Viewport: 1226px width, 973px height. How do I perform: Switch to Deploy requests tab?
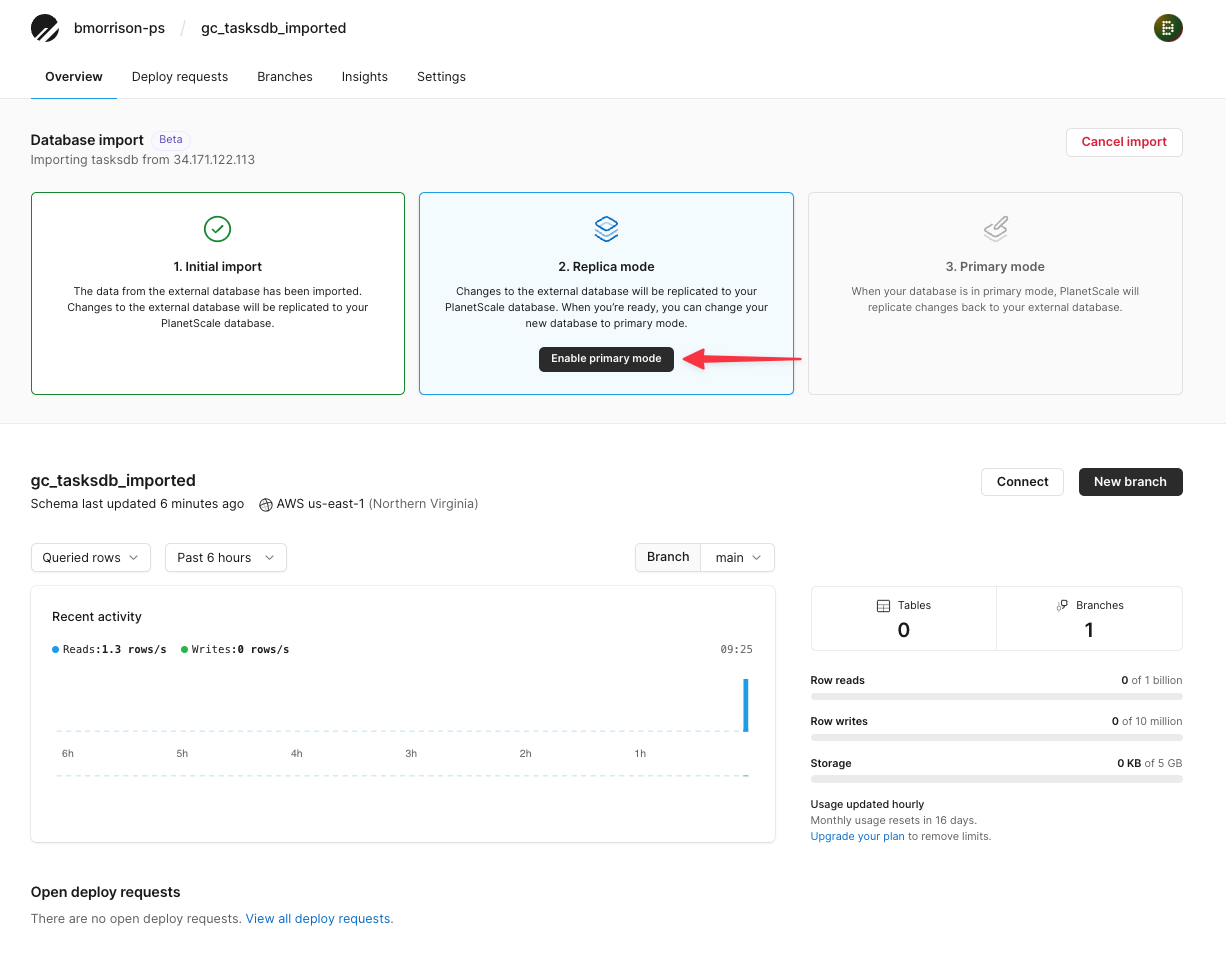(x=180, y=77)
